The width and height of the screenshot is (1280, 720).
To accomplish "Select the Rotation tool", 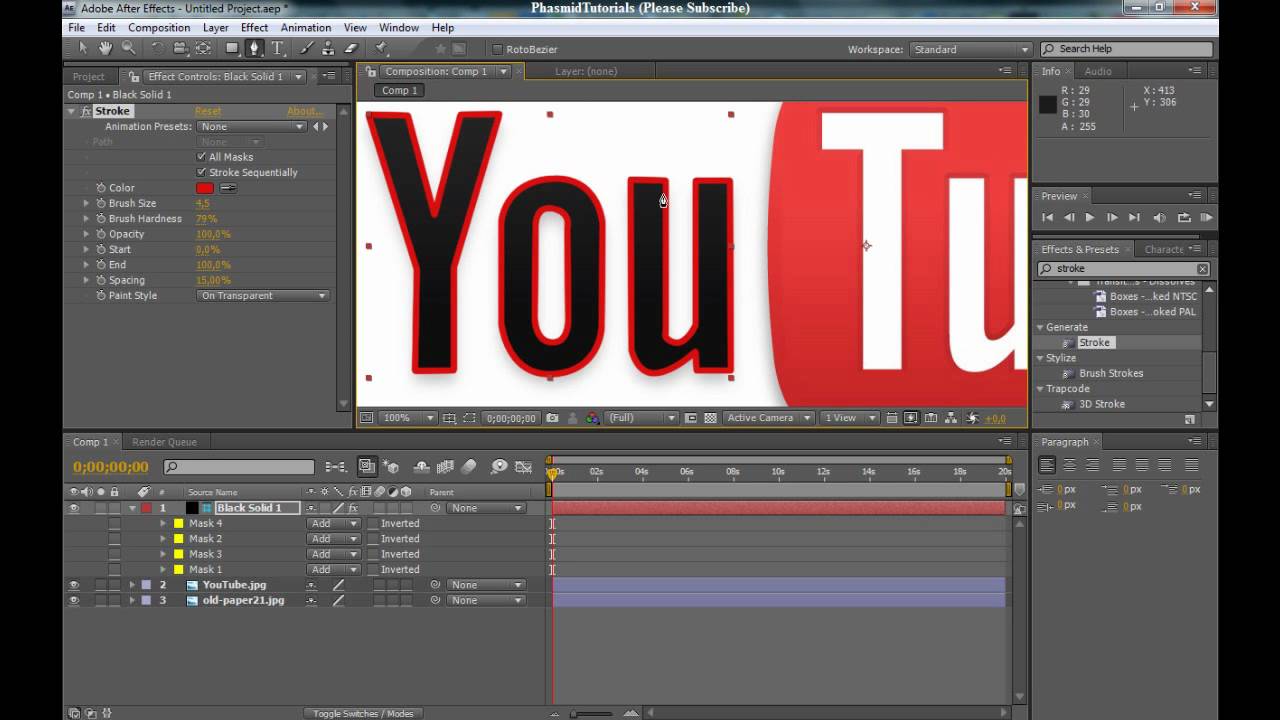I will tap(158, 48).
